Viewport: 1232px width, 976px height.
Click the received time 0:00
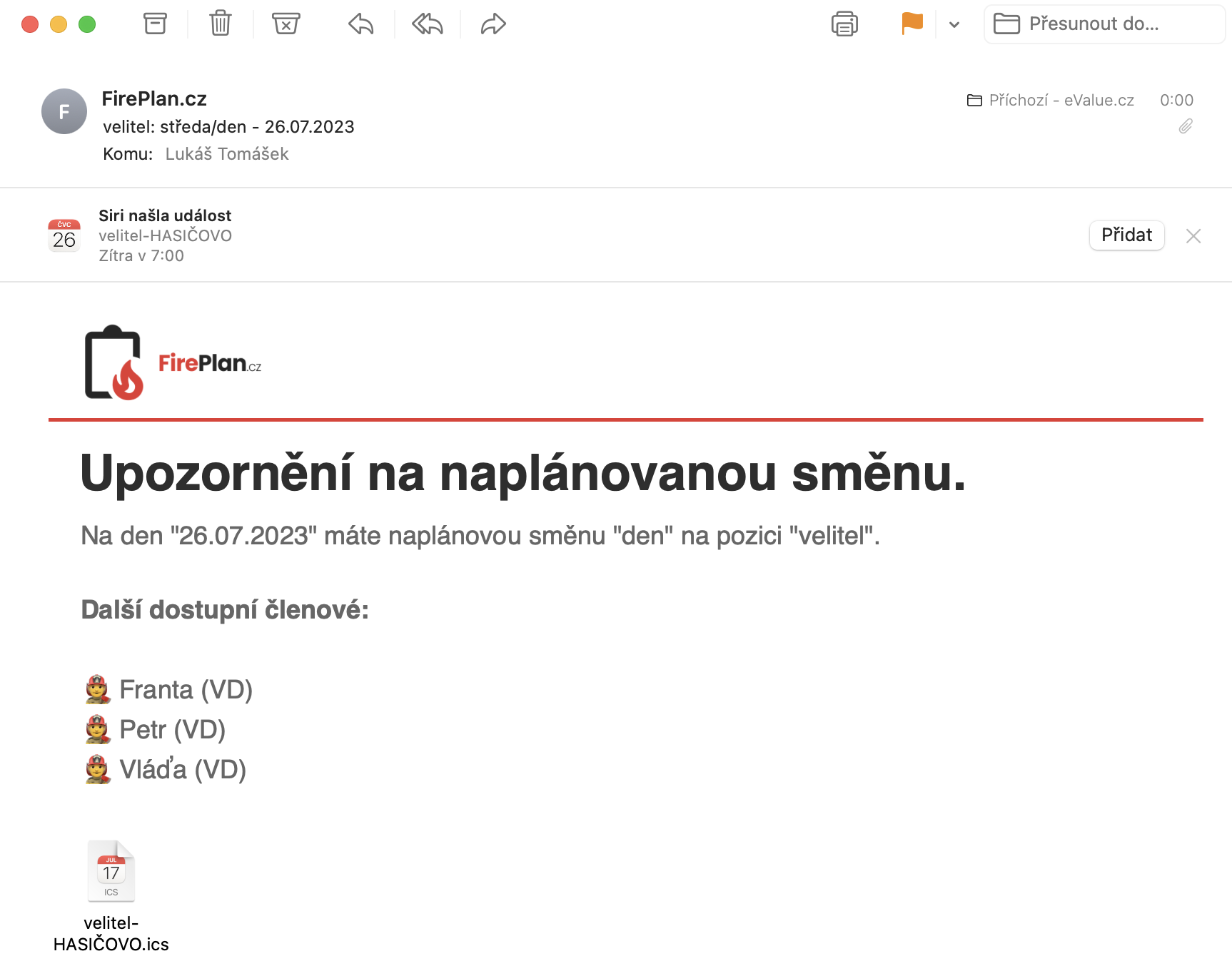coord(1176,101)
